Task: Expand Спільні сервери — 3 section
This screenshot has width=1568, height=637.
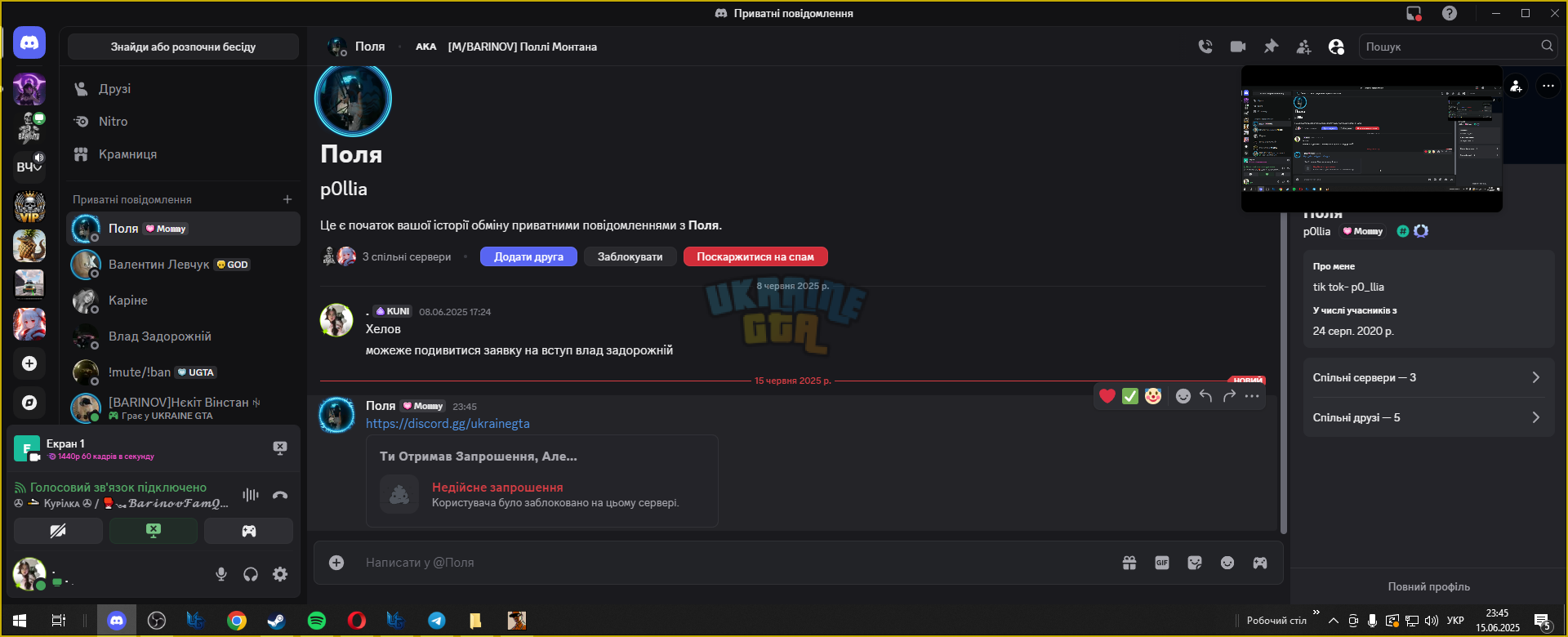Action: 1429,377
